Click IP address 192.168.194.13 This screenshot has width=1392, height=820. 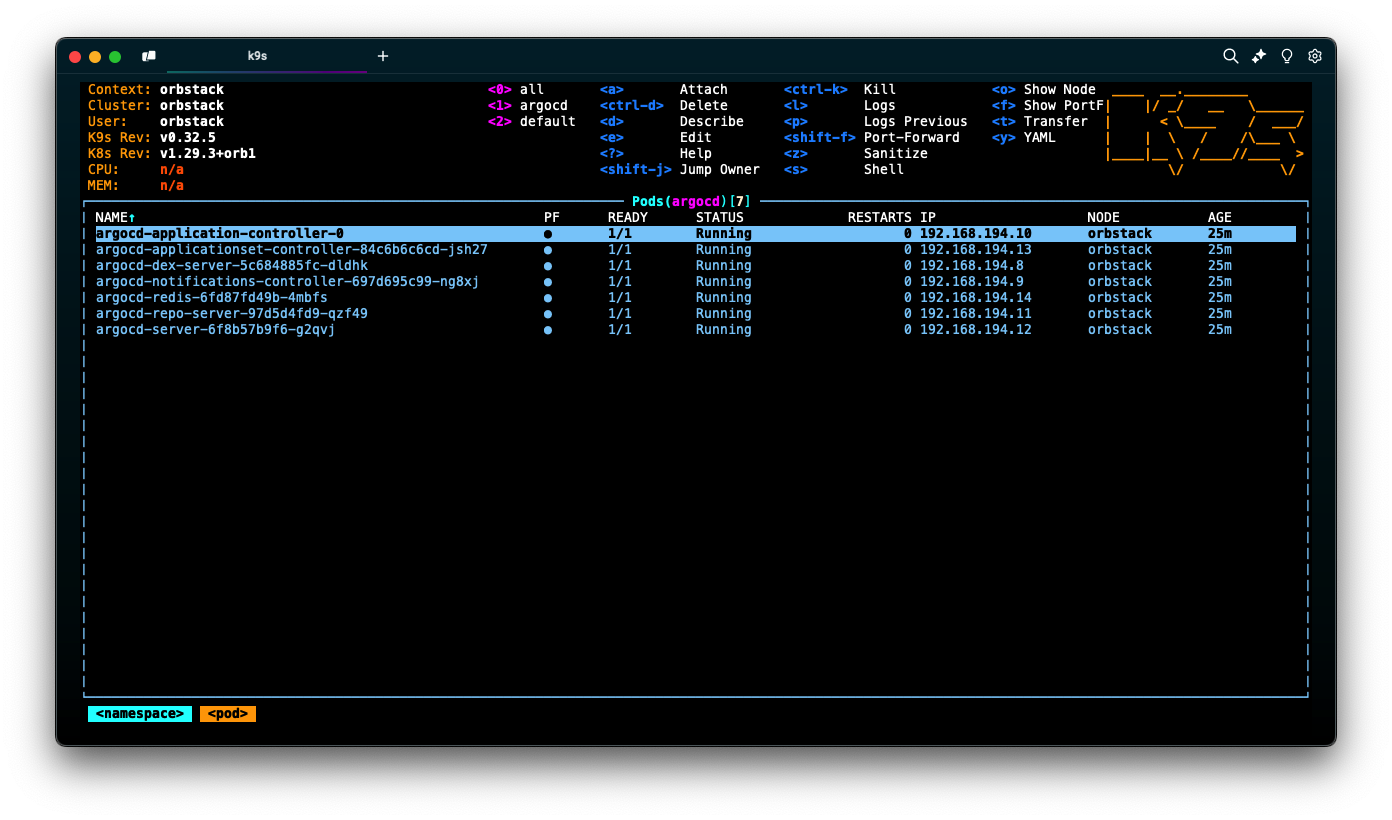[976, 249]
